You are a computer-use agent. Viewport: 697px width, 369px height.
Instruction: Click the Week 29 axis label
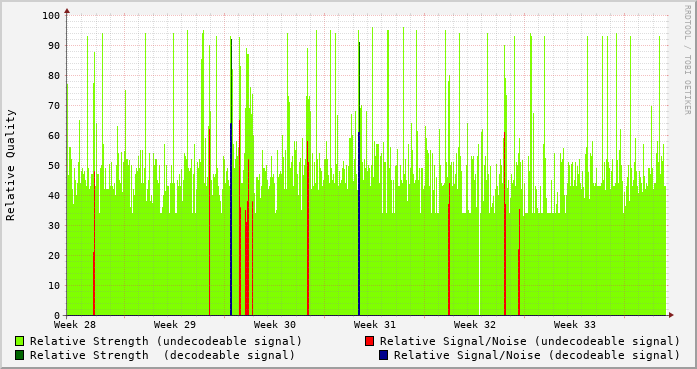(175, 325)
